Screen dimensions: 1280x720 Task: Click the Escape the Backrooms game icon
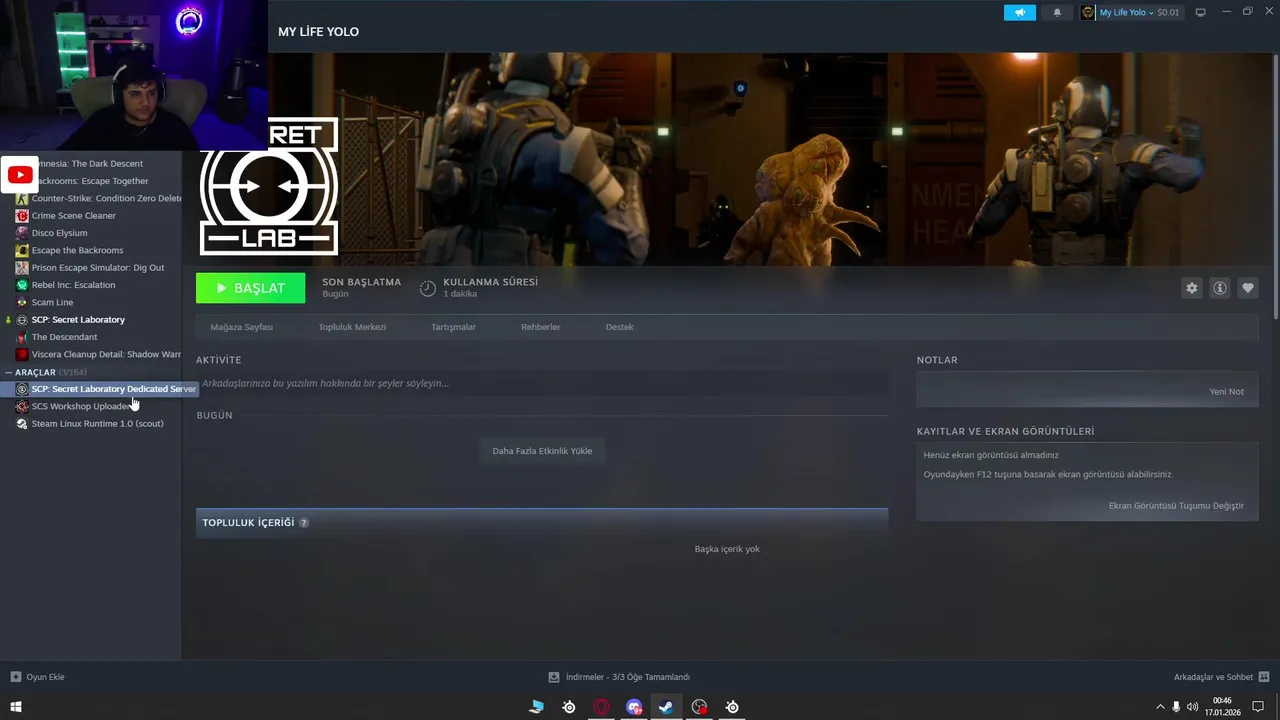22,250
